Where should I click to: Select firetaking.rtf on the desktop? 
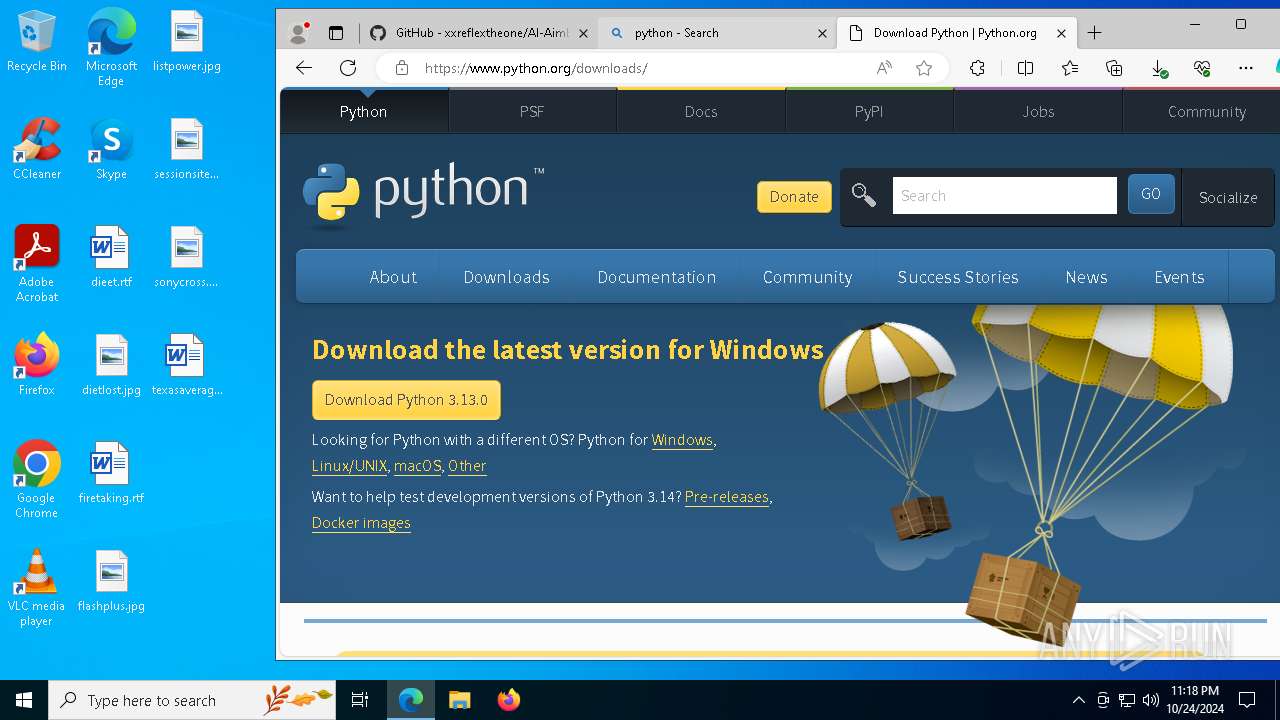click(111, 473)
